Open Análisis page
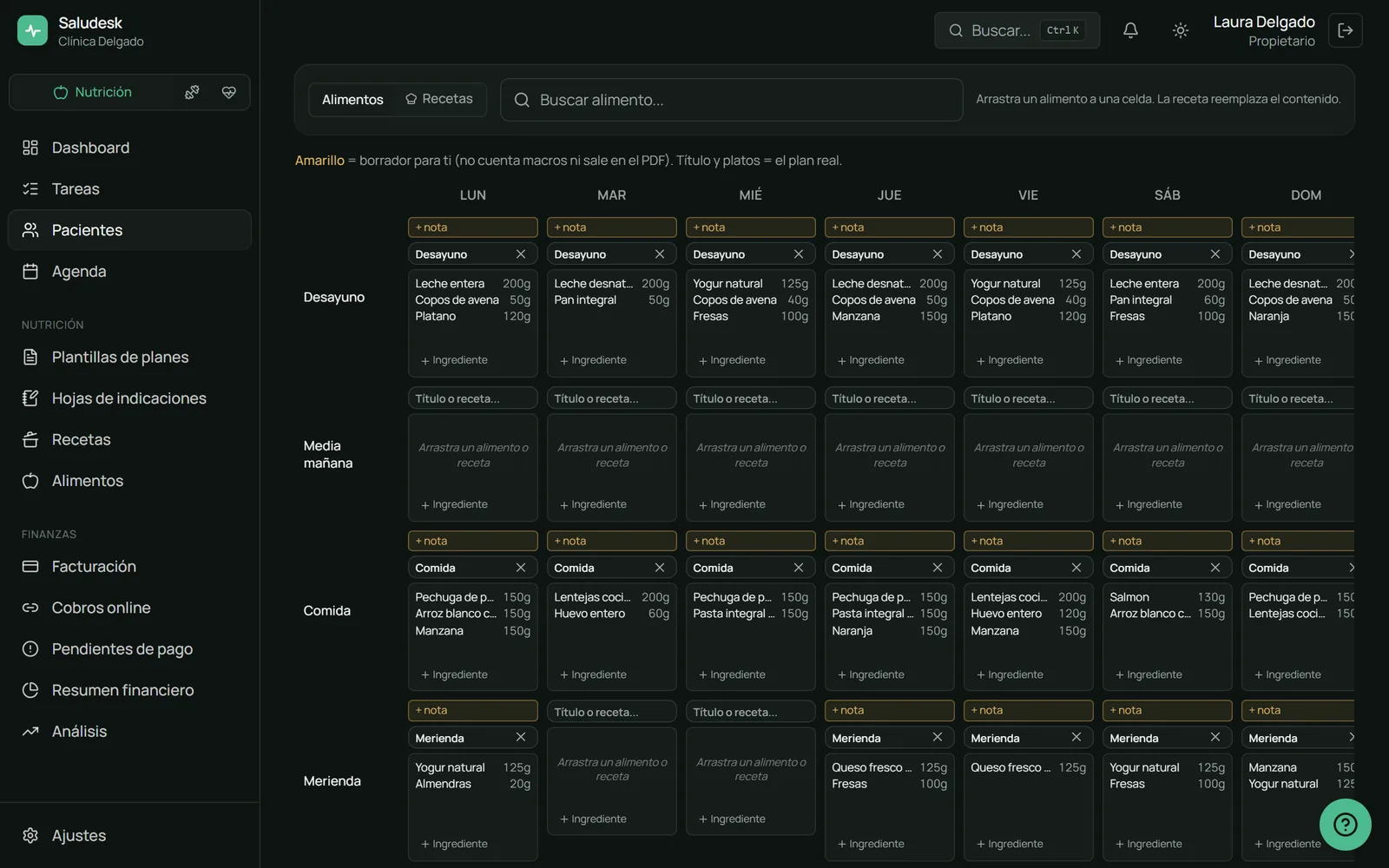1389x868 pixels. (x=129, y=732)
